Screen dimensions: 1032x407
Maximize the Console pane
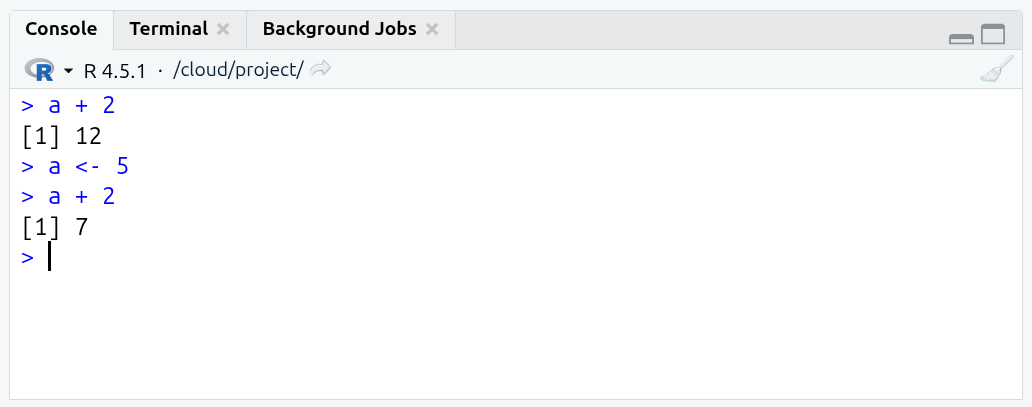click(993, 36)
